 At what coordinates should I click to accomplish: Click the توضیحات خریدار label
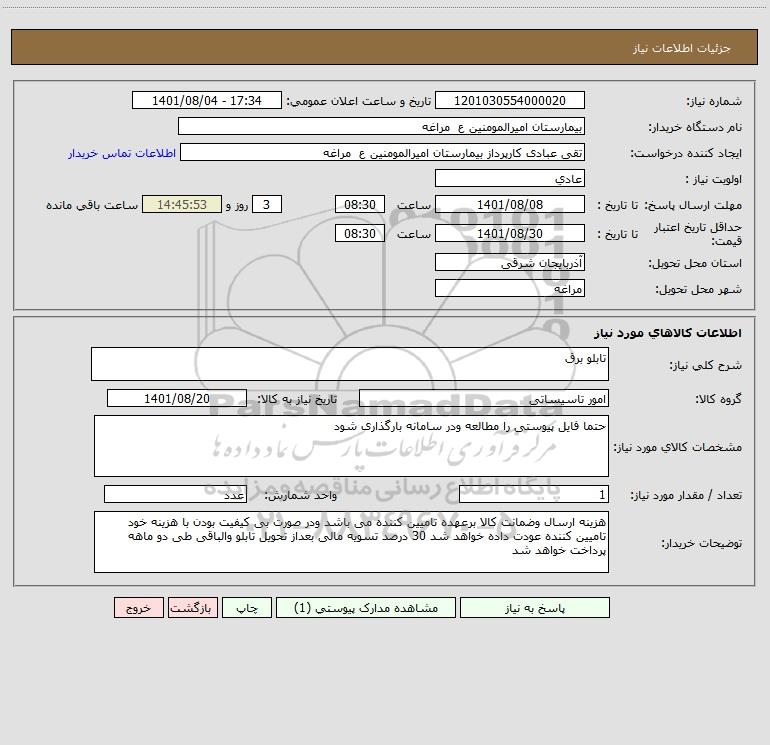(702, 543)
